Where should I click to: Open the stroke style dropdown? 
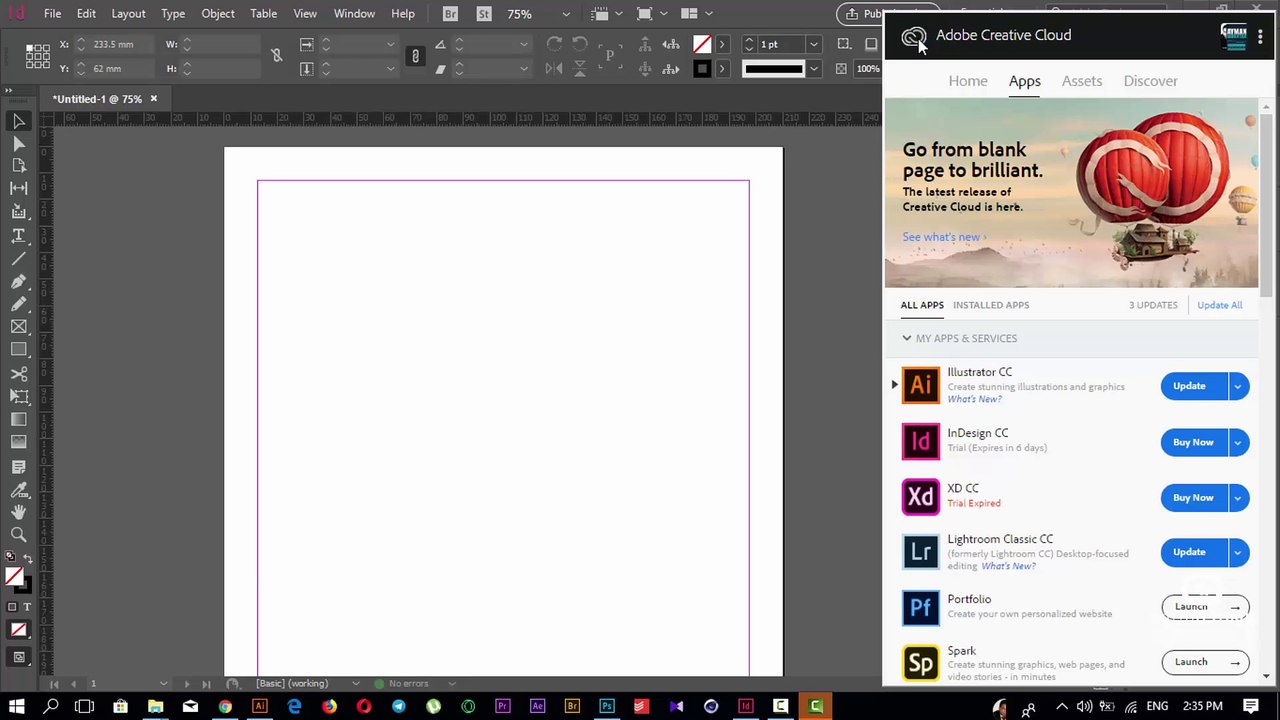[x=813, y=69]
